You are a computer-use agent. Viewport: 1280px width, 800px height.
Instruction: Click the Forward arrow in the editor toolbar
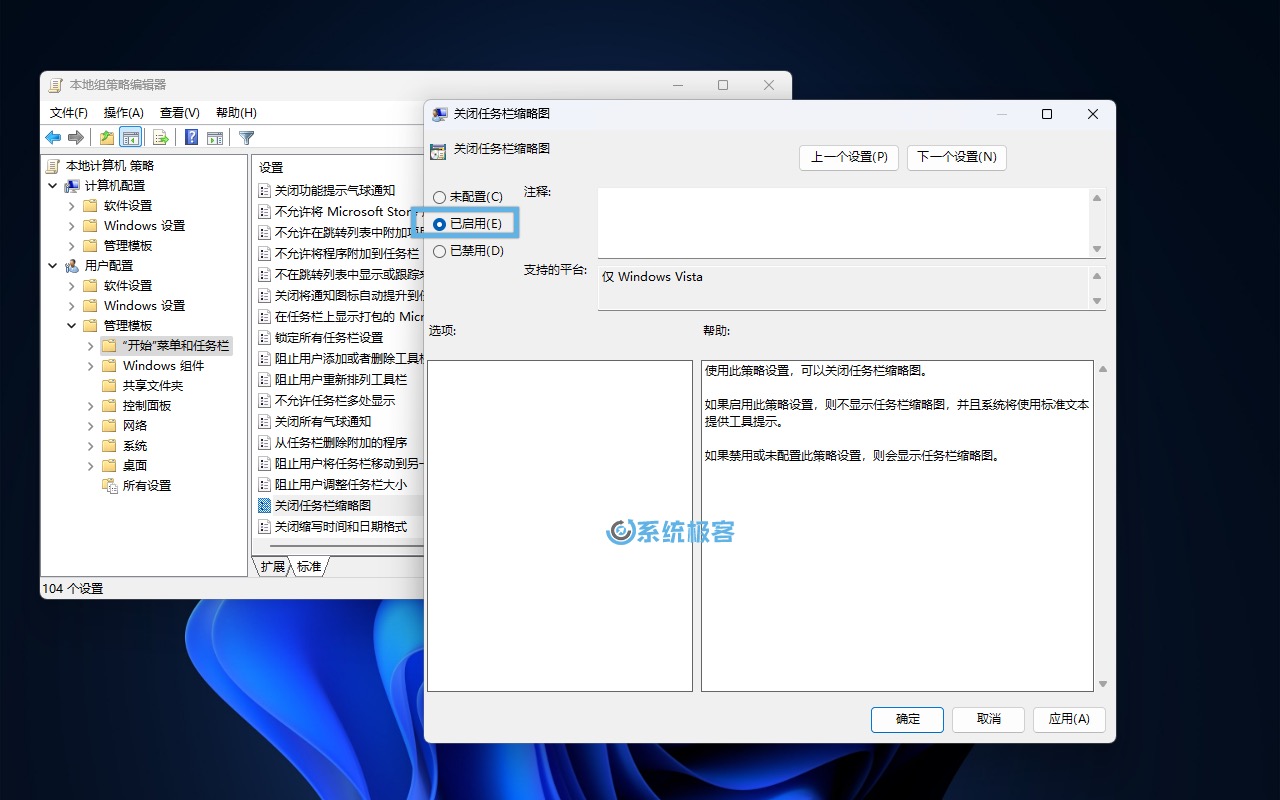click(75, 137)
